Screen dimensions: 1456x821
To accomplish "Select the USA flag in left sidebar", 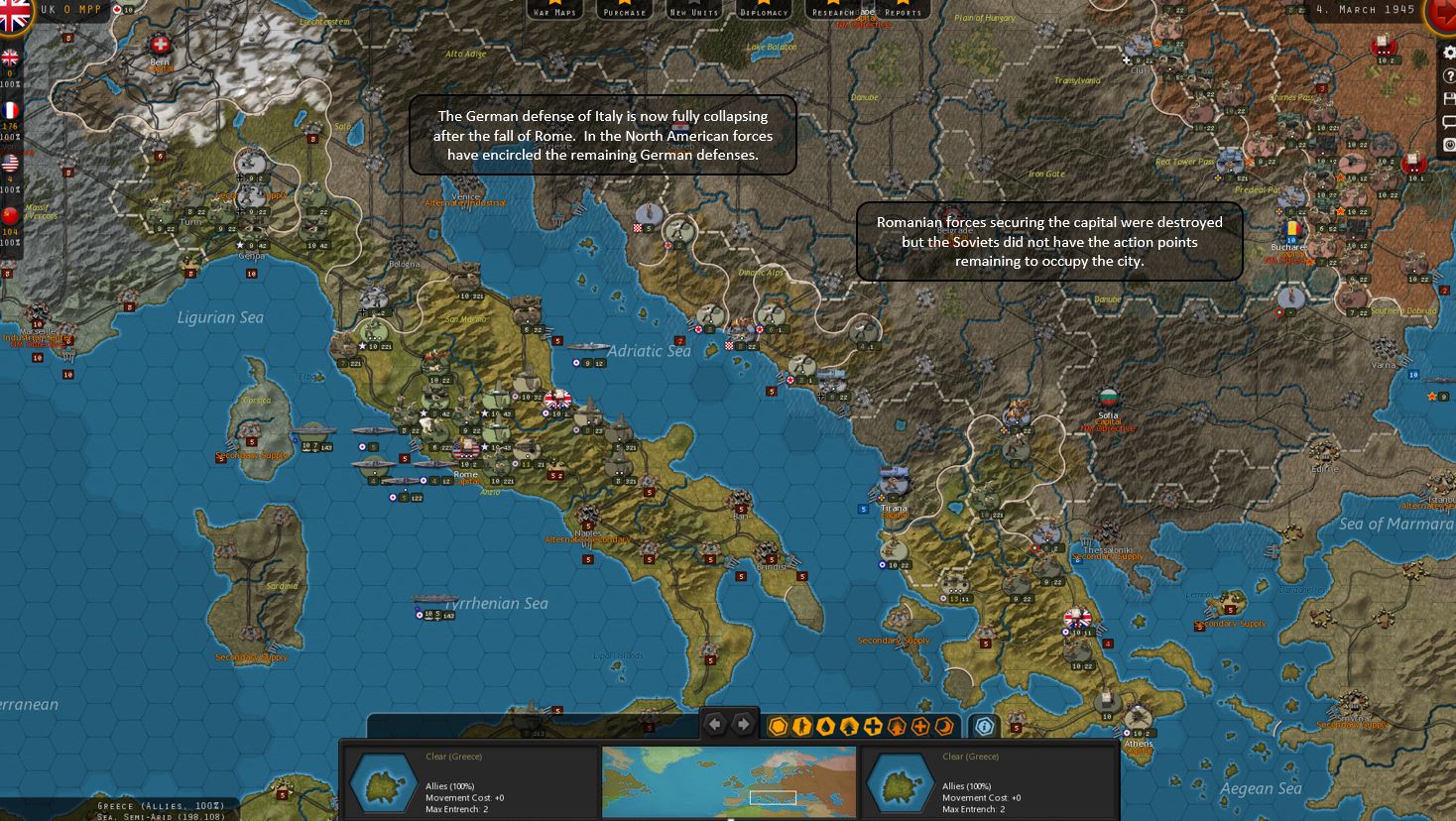I will click(10, 163).
